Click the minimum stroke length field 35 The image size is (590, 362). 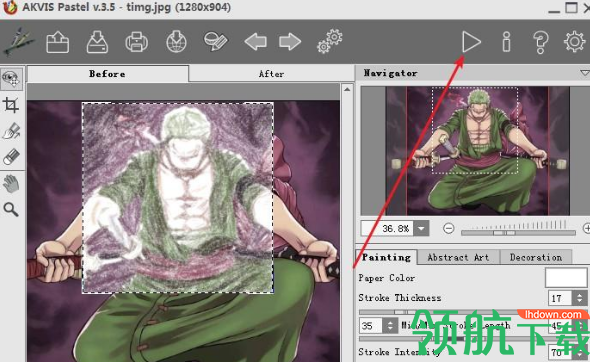coord(370,325)
